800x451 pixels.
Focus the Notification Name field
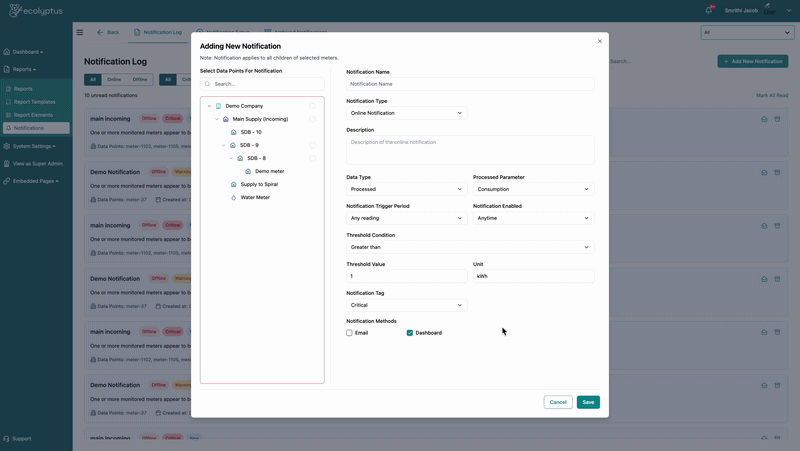coord(470,84)
